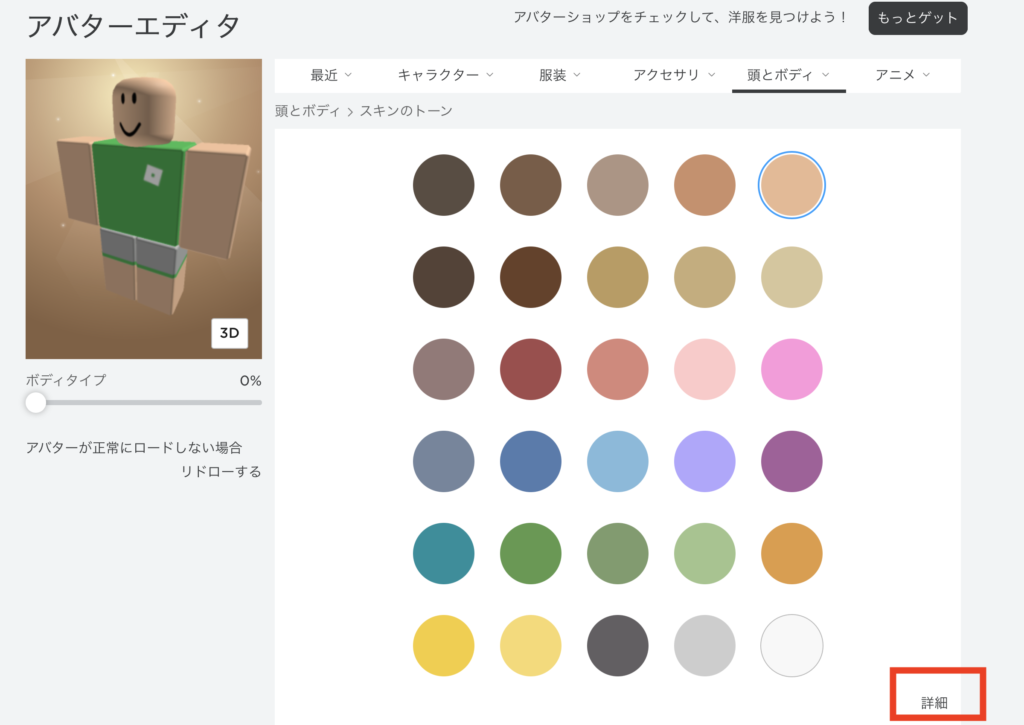
Task: Click the もっとゲット button
Action: coord(918,18)
